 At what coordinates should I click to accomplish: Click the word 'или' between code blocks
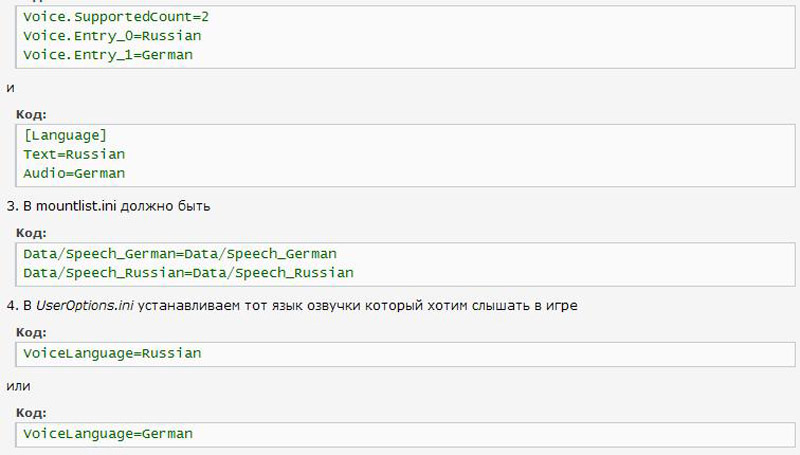18,386
